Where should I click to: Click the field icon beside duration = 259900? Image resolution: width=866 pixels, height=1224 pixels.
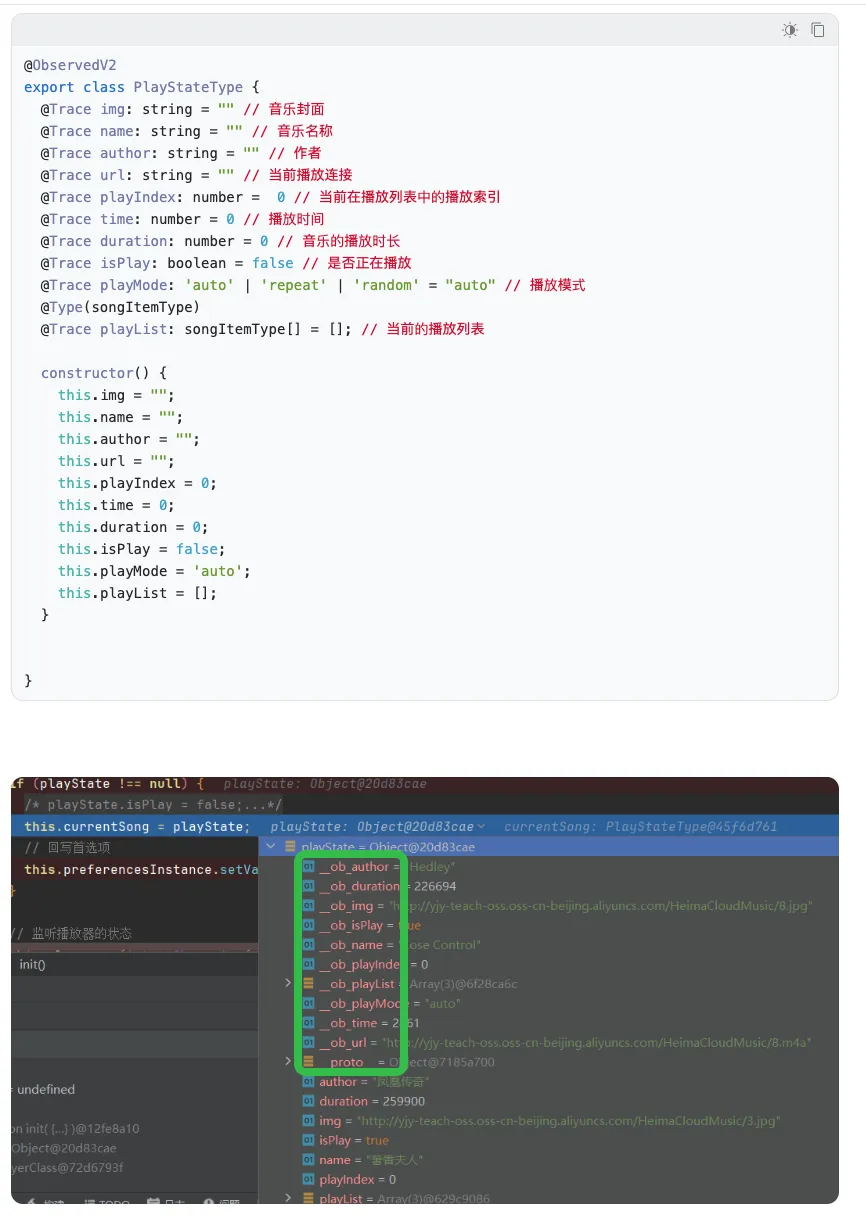point(309,1101)
